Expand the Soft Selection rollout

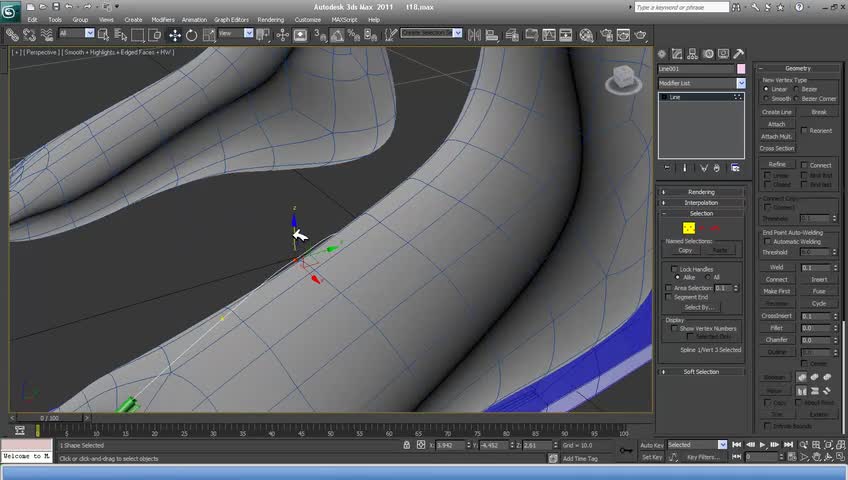701,372
